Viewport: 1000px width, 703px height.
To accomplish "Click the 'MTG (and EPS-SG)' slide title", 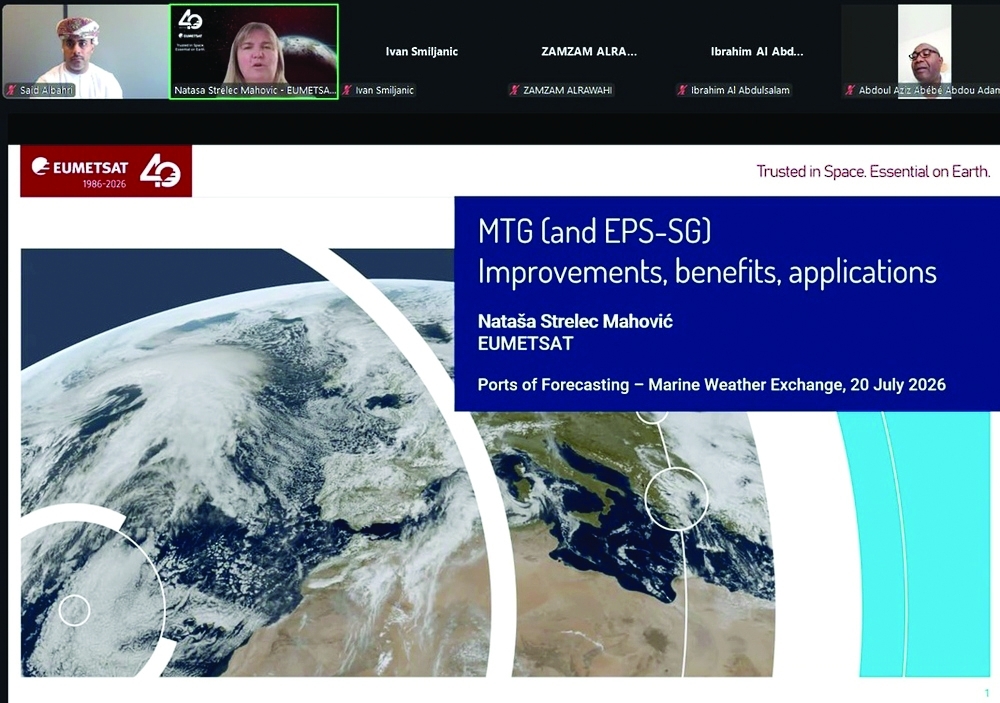I will [594, 231].
